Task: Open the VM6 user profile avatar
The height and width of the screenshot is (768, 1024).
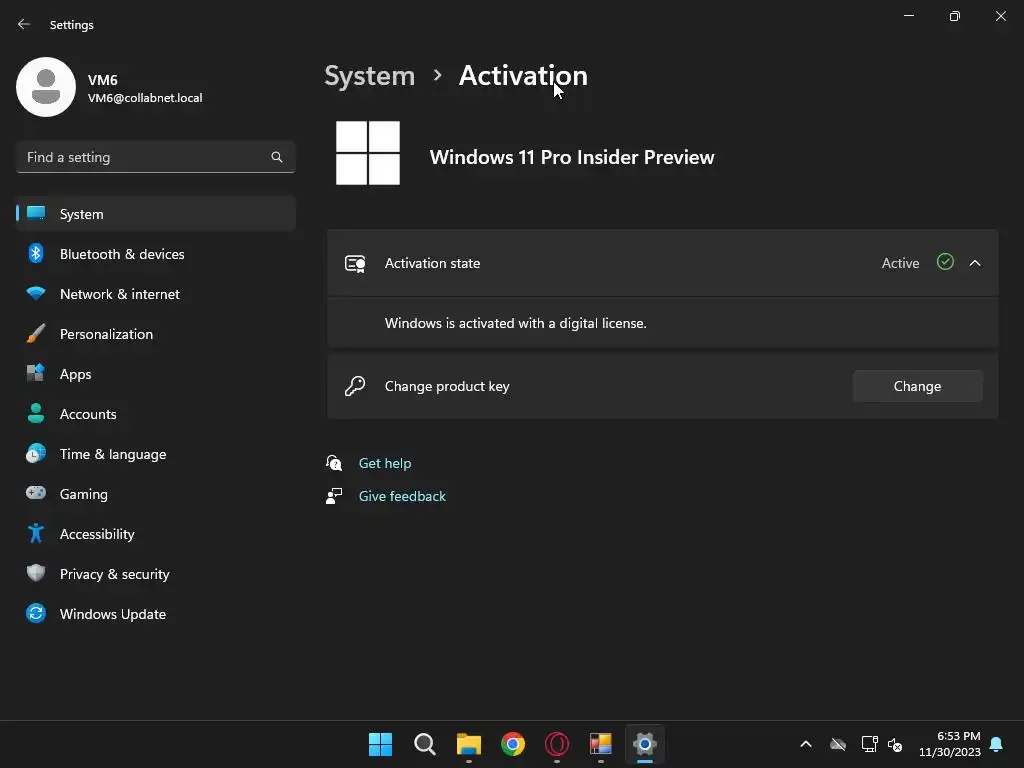Action: coord(46,87)
